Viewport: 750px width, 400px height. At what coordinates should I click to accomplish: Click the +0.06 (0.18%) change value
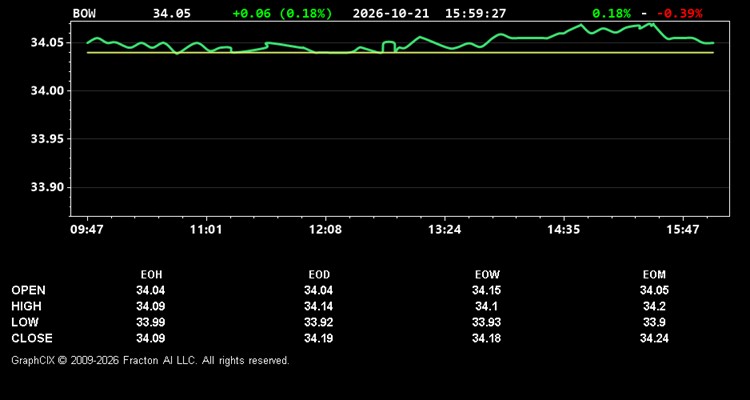pos(282,13)
